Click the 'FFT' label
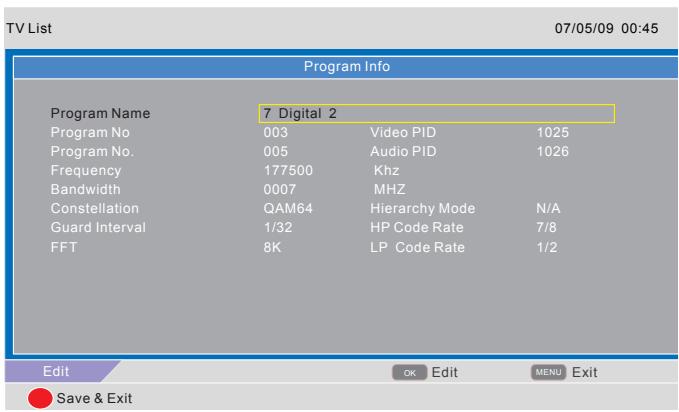The height and width of the screenshot is (412, 679). [x=64, y=248]
